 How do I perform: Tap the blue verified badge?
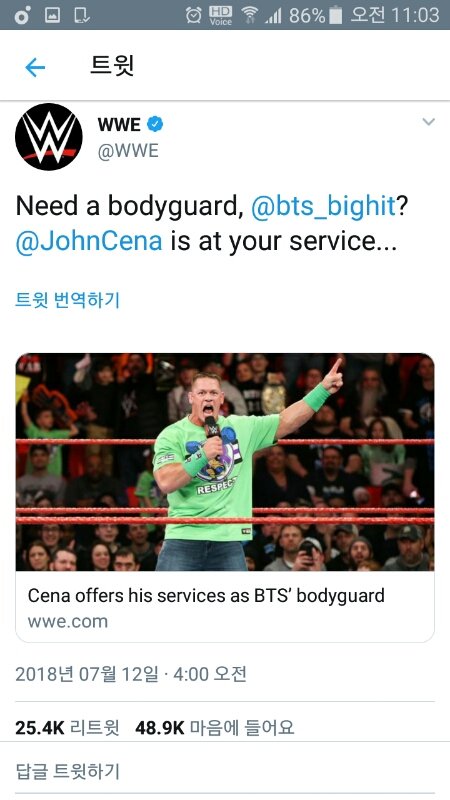tap(155, 124)
